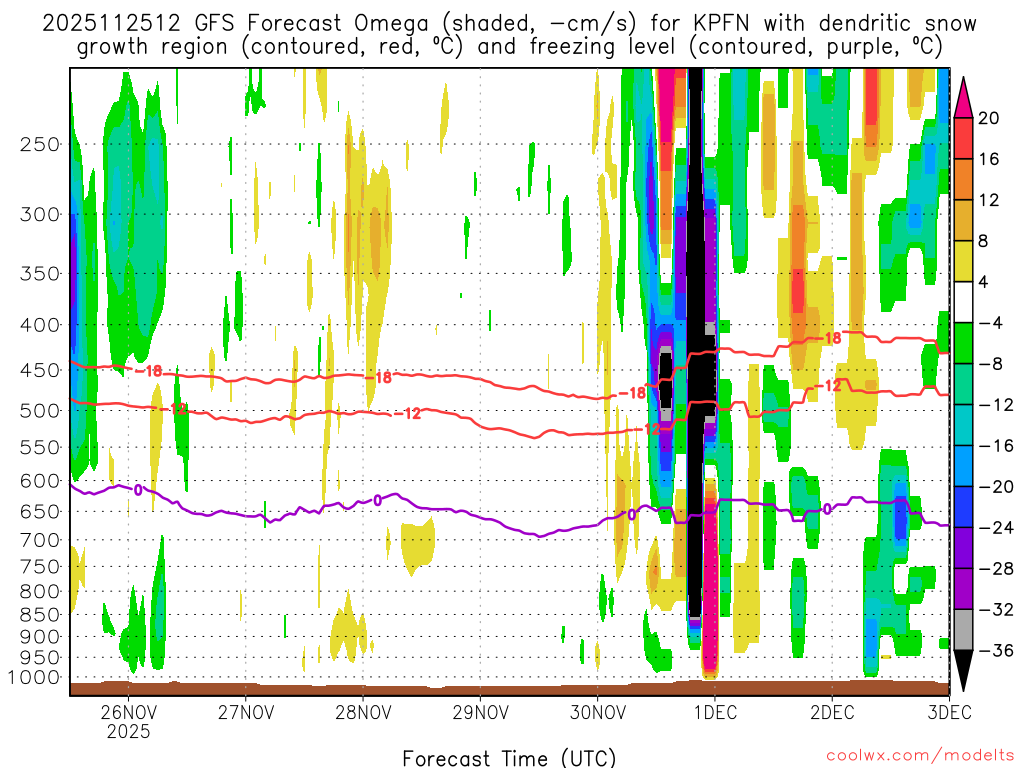Click the 250 pressure level label
Screen dimensions: 1024x768
tap(40, 144)
